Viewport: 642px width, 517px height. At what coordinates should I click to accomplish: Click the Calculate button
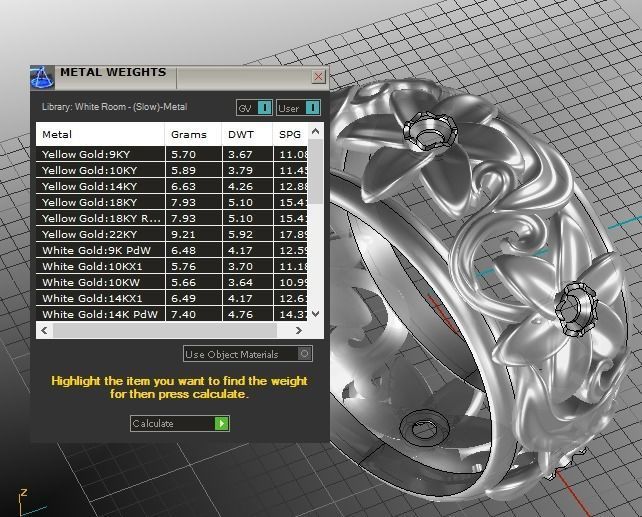click(x=180, y=424)
